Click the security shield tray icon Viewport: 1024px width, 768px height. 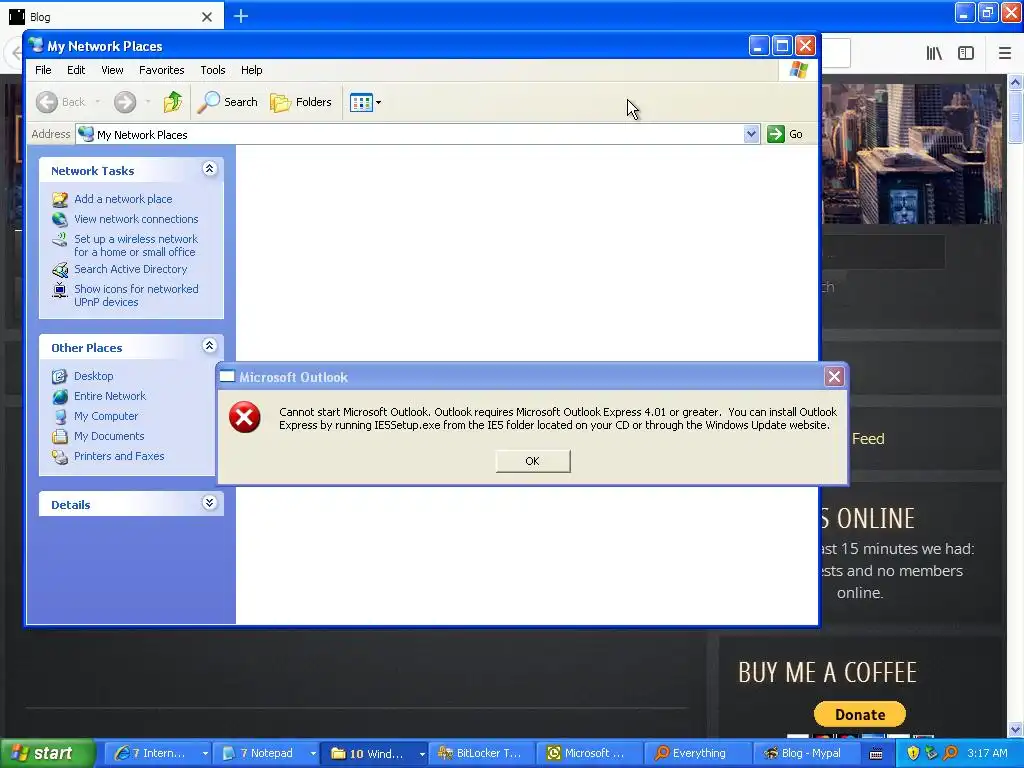[913, 754]
